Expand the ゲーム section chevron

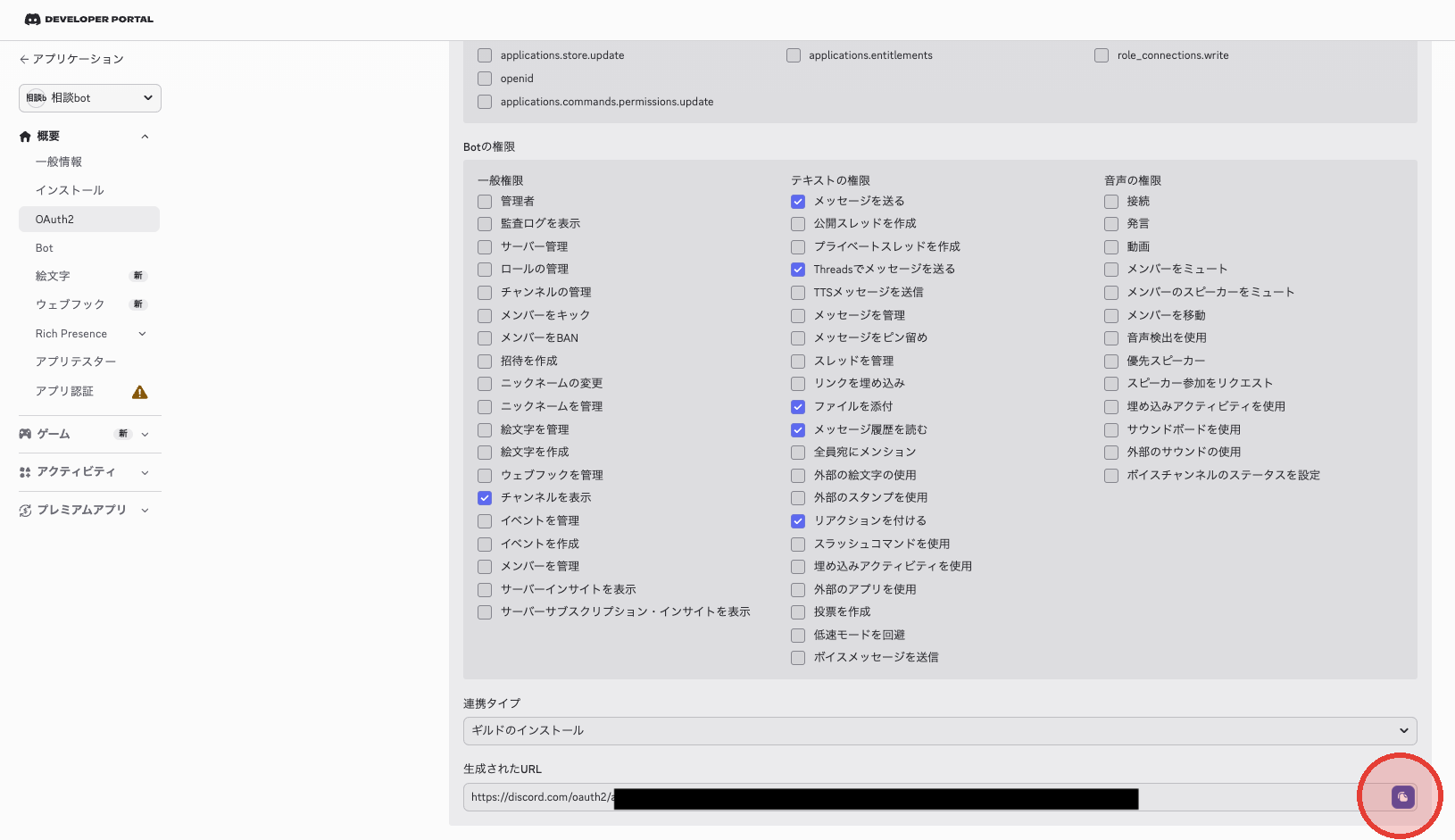(x=145, y=435)
